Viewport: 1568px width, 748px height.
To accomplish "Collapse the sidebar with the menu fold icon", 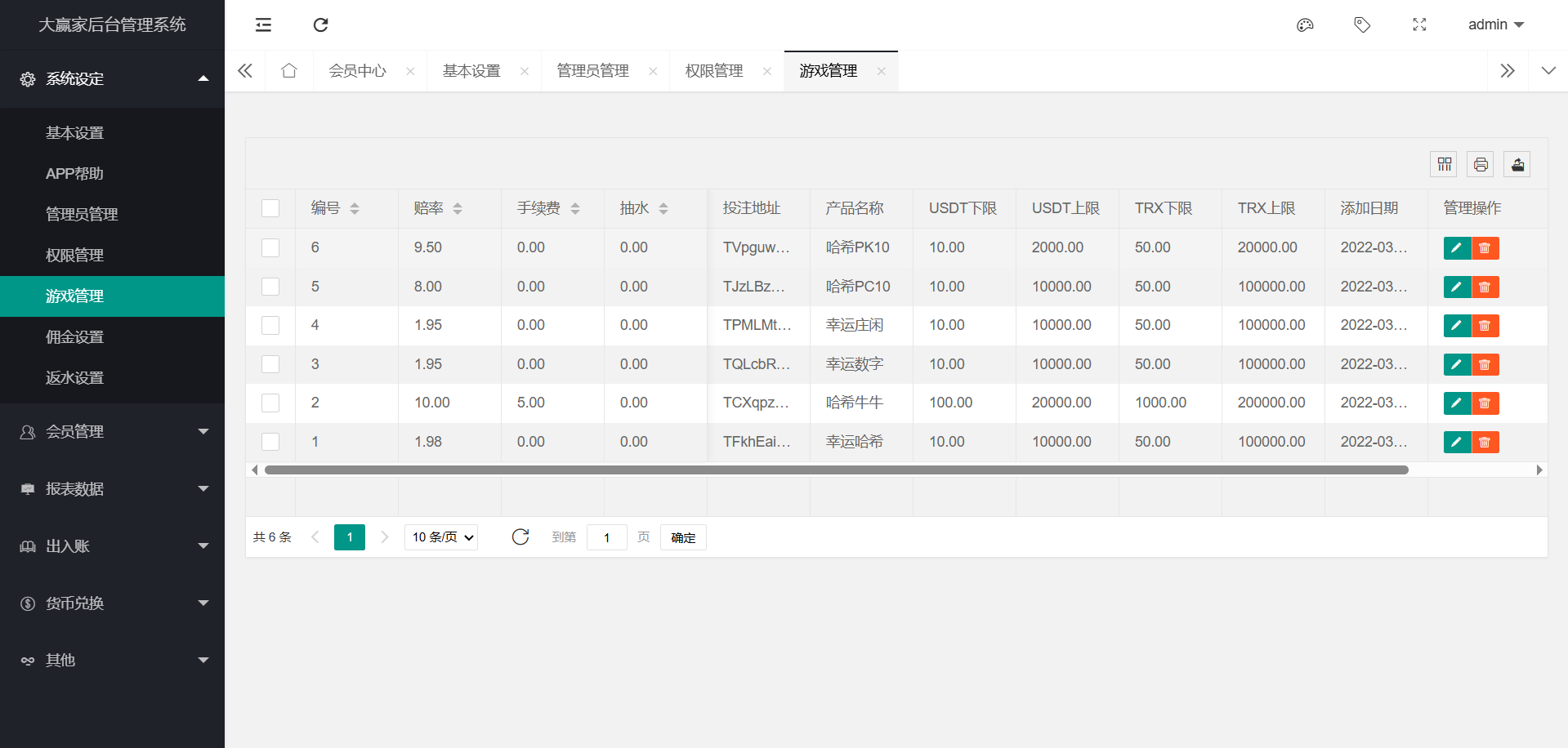I will click(263, 24).
